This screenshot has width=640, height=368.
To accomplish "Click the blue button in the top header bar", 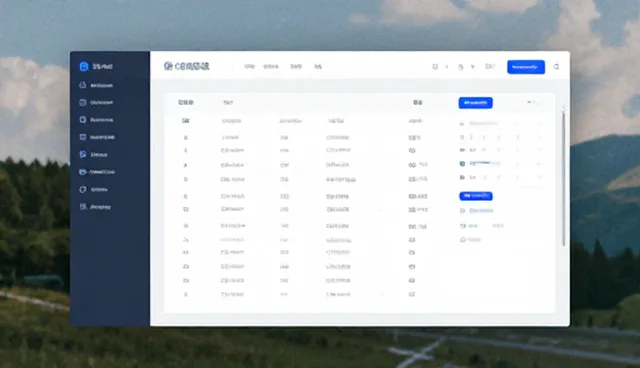I will pos(526,67).
